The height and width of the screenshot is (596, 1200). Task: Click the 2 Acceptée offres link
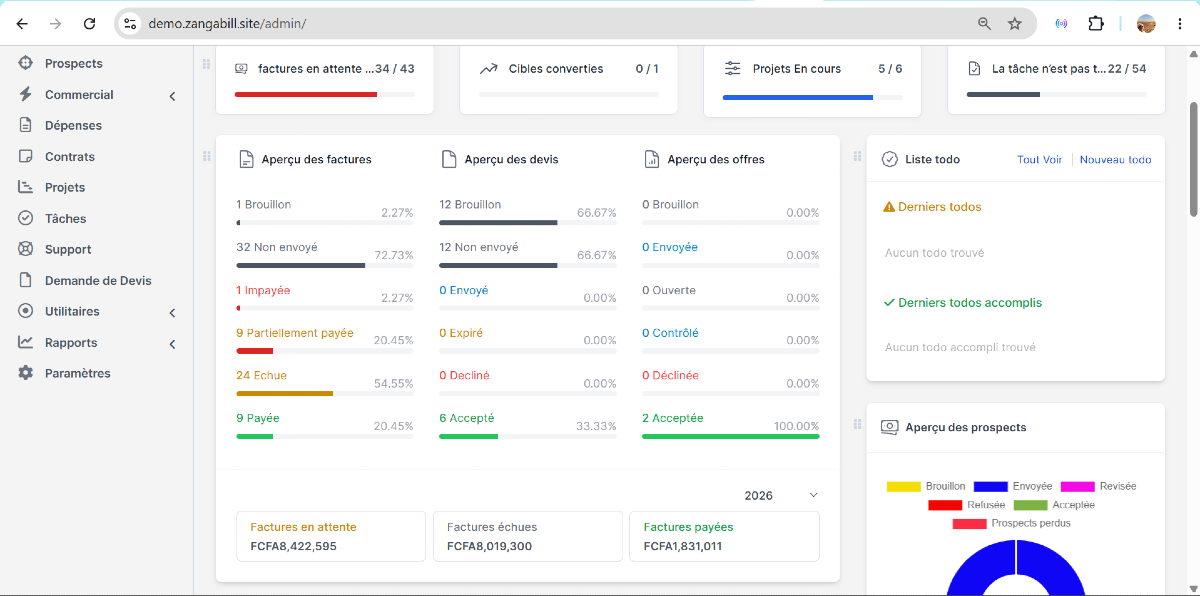[x=673, y=418]
